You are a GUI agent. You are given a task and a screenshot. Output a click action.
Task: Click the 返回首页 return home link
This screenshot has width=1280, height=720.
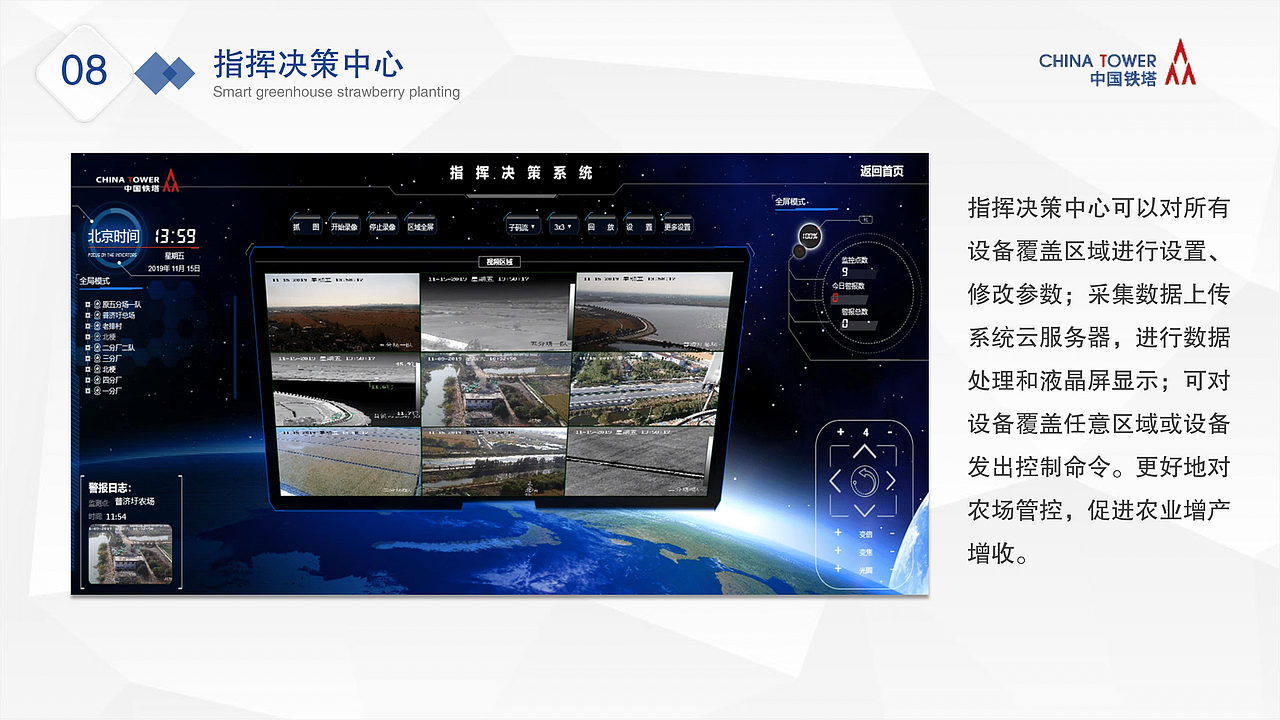pyautogui.click(x=881, y=171)
